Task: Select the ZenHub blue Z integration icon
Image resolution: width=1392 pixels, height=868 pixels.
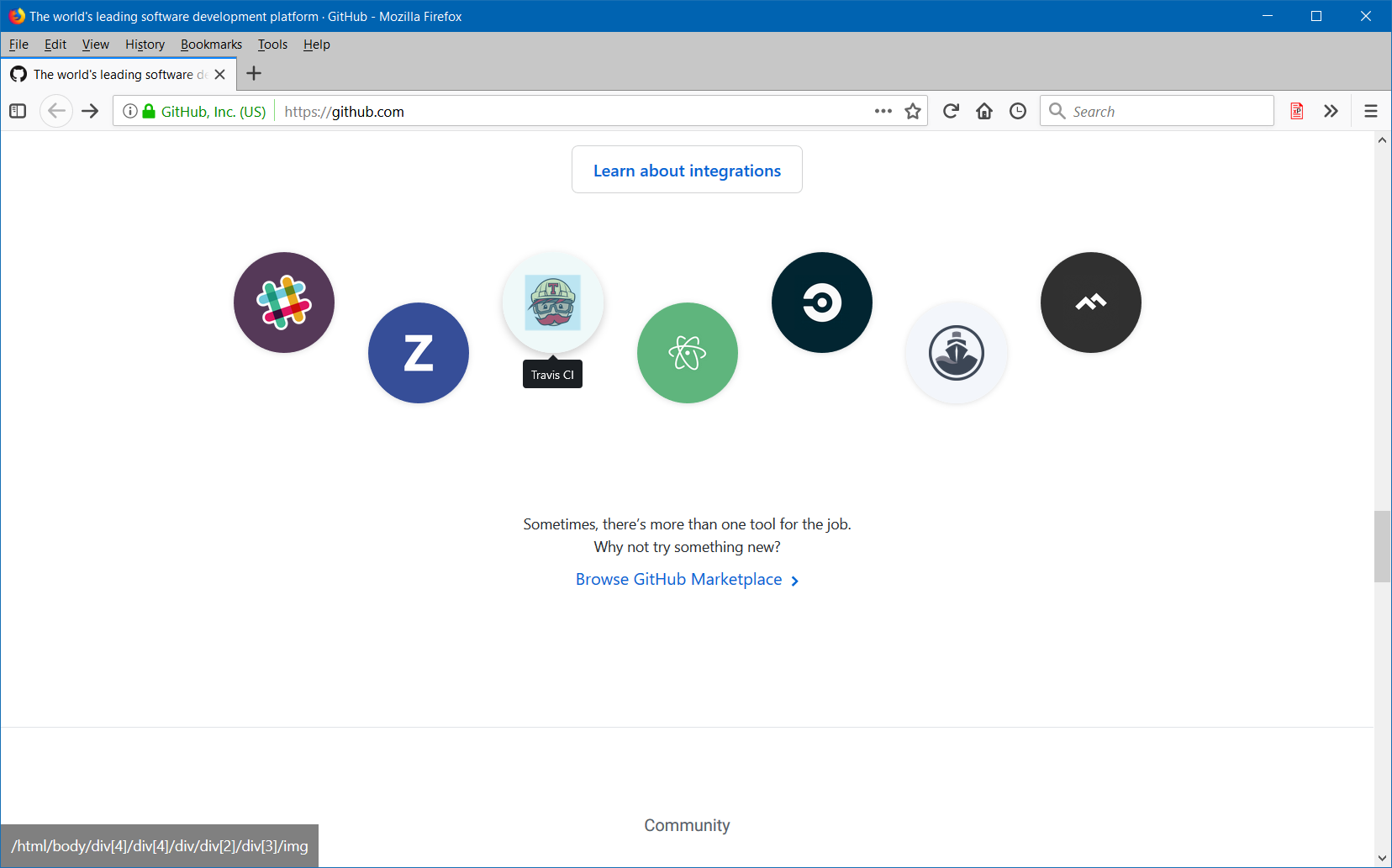Action: pos(419,353)
